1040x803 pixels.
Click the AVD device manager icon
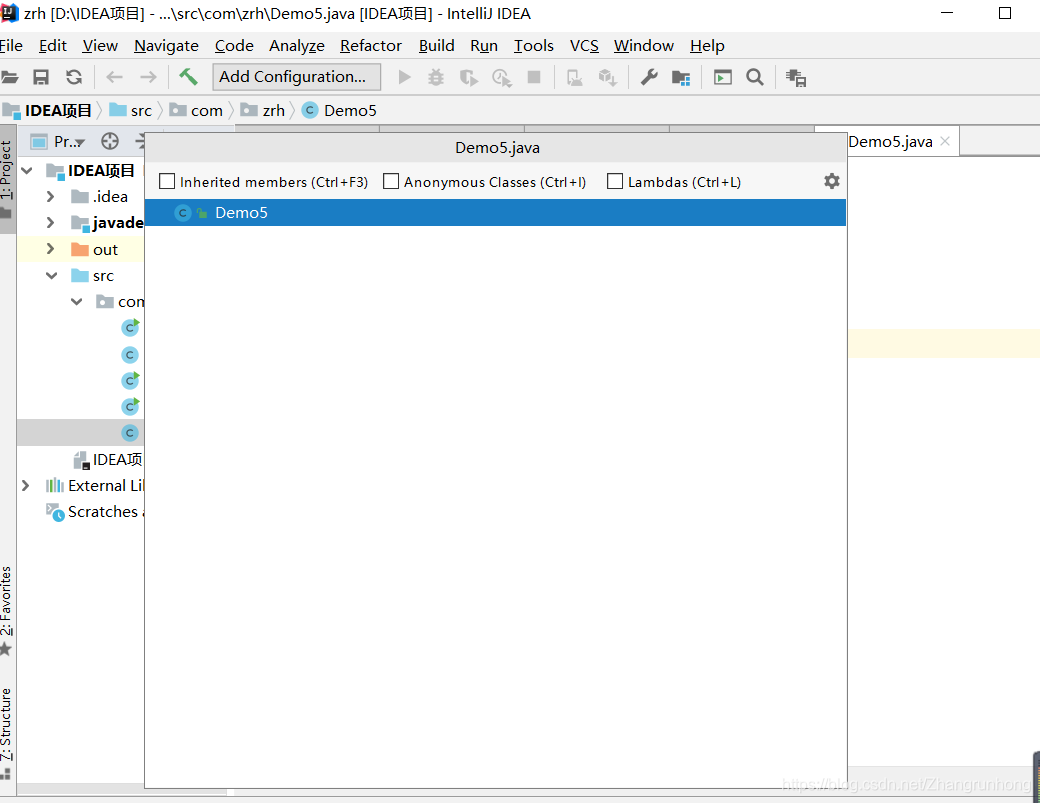click(x=574, y=78)
